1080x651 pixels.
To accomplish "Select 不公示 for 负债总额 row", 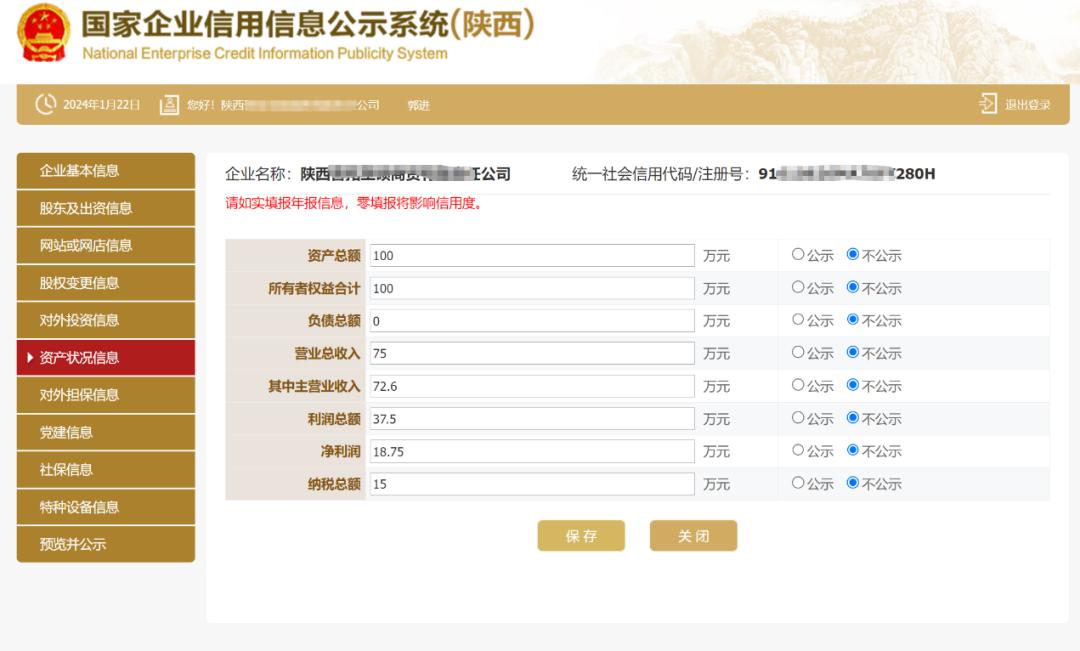I will [853, 320].
